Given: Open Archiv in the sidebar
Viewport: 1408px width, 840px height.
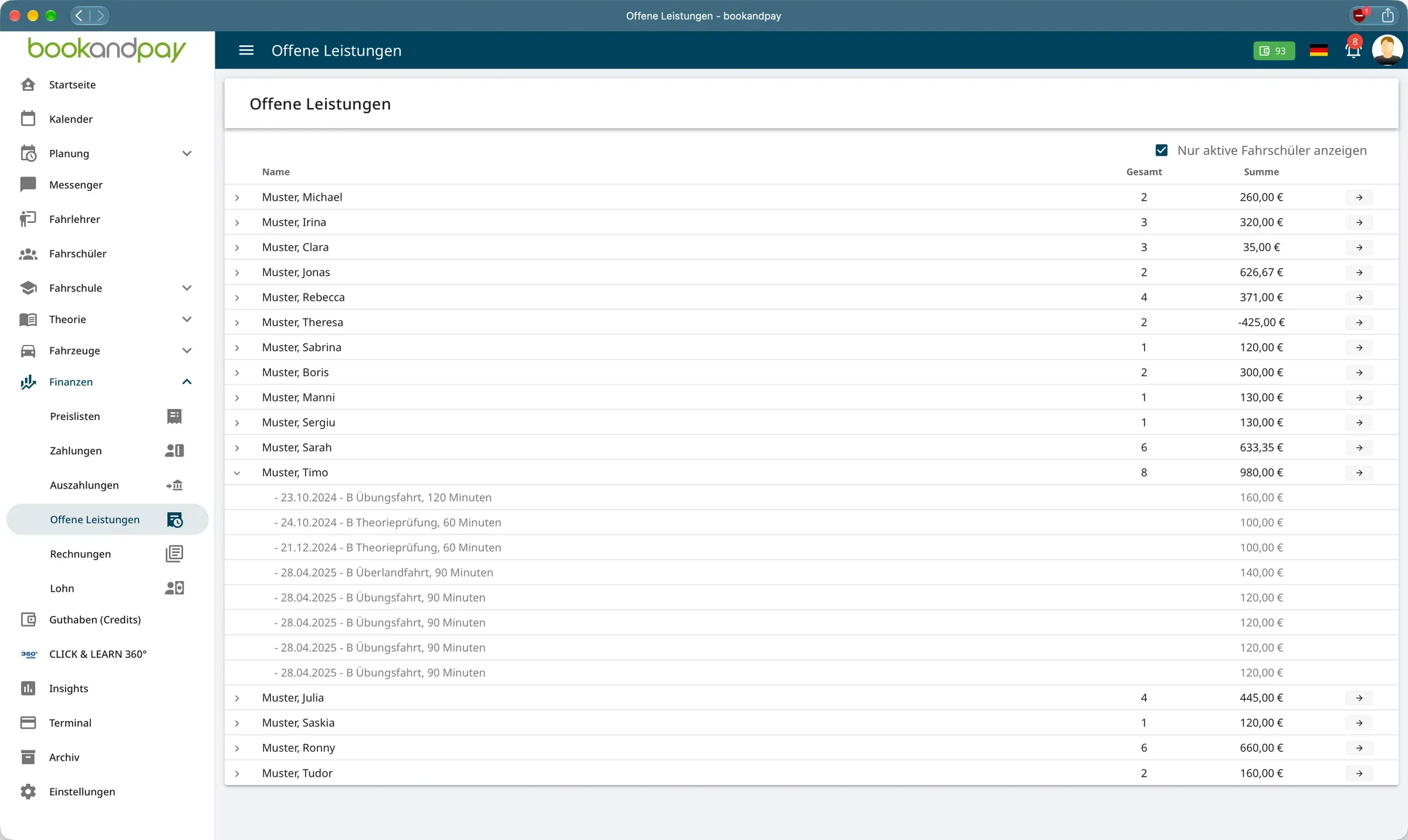Looking at the screenshot, I should pos(64,757).
